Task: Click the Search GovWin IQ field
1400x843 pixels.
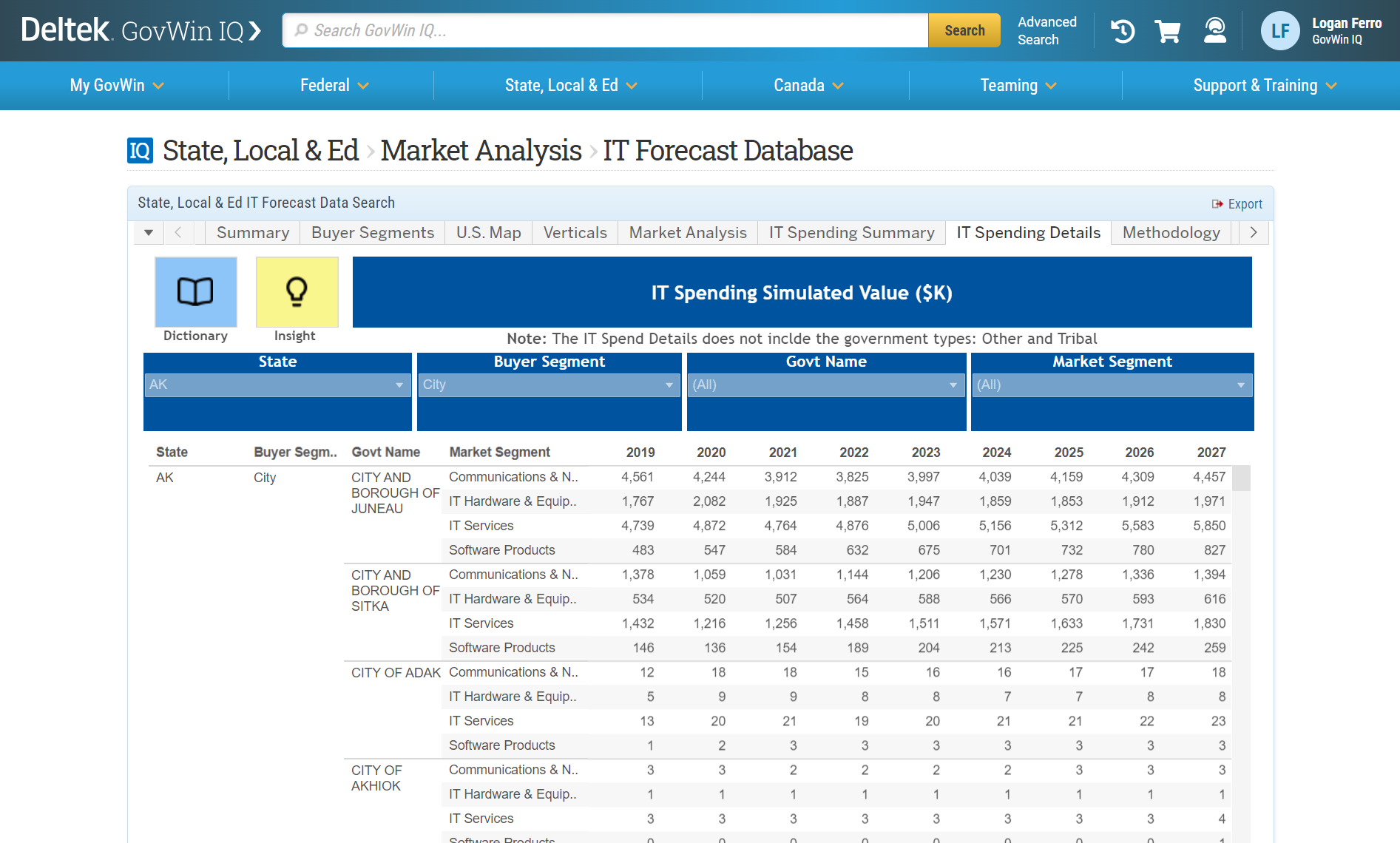Action: [606, 31]
